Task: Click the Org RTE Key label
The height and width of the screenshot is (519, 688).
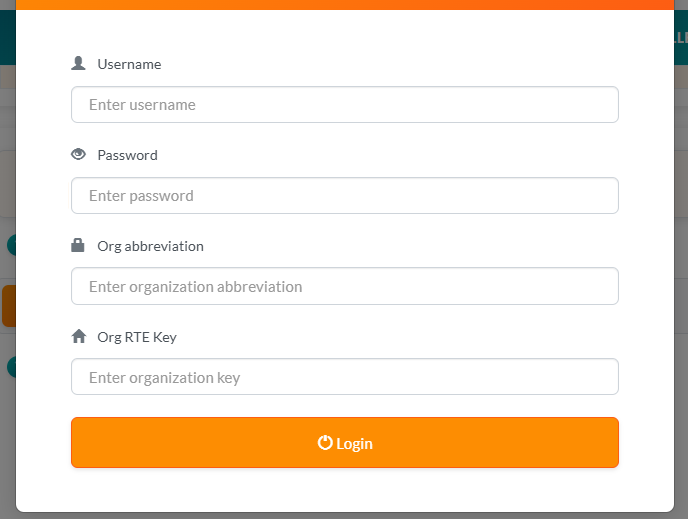Action: [x=137, y=337]
